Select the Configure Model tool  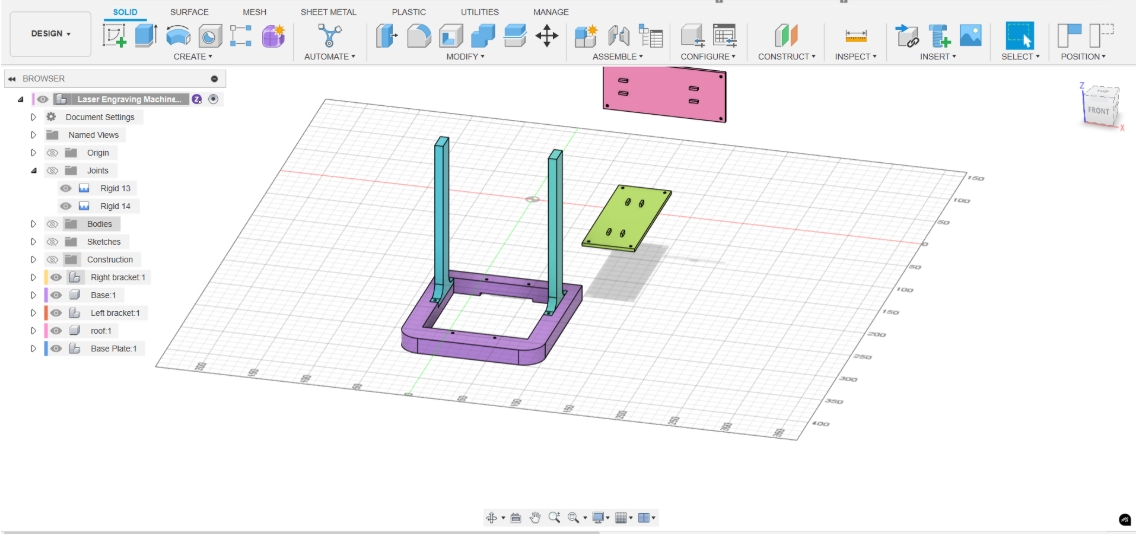693,36
